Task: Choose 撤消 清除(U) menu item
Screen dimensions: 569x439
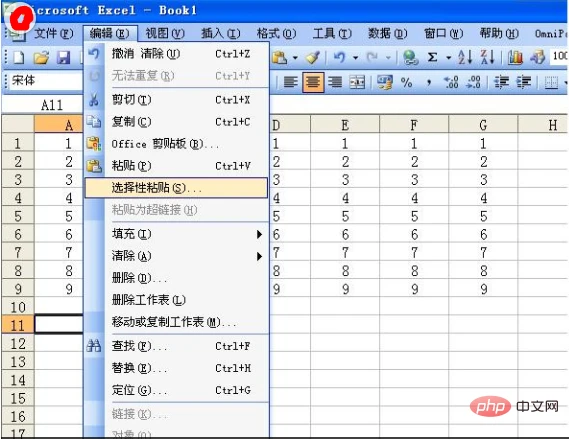Action: click(177, 54)
